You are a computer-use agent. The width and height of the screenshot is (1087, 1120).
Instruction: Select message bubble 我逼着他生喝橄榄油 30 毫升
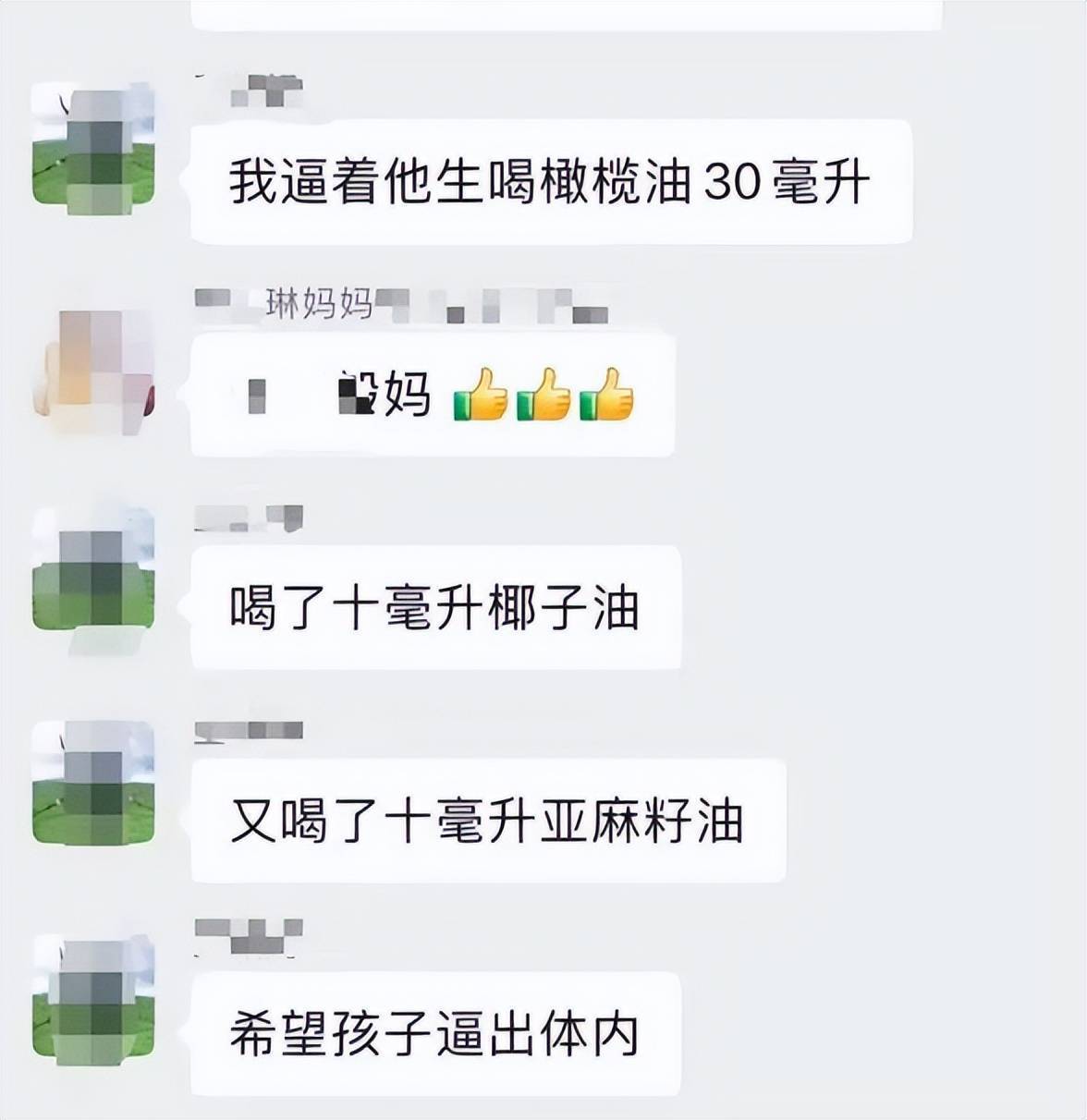(x=551, y=182)
